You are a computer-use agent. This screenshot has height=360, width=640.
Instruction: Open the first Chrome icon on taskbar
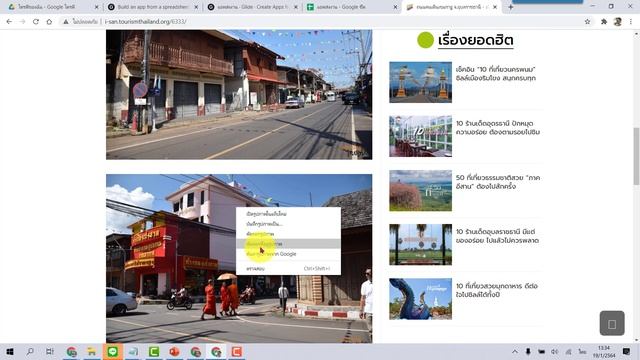pyautogui.click(x=71, y=351)
